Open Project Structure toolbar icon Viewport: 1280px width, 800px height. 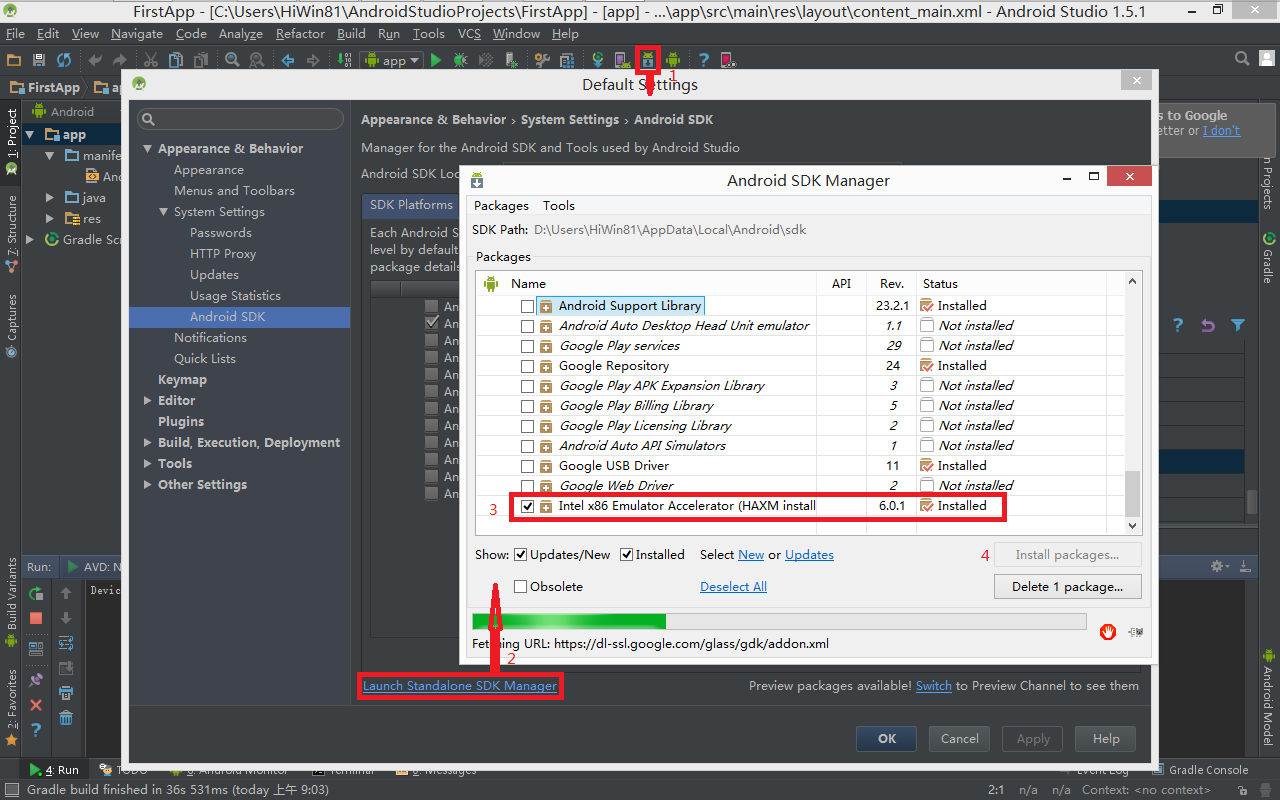pyautogui.click(x=567, y=61)
